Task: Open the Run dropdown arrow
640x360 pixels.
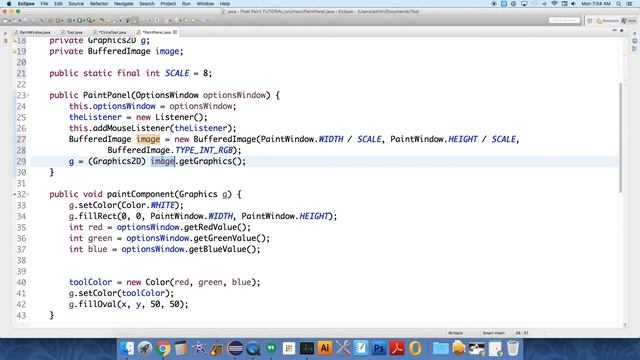Action: pos(84,20)
